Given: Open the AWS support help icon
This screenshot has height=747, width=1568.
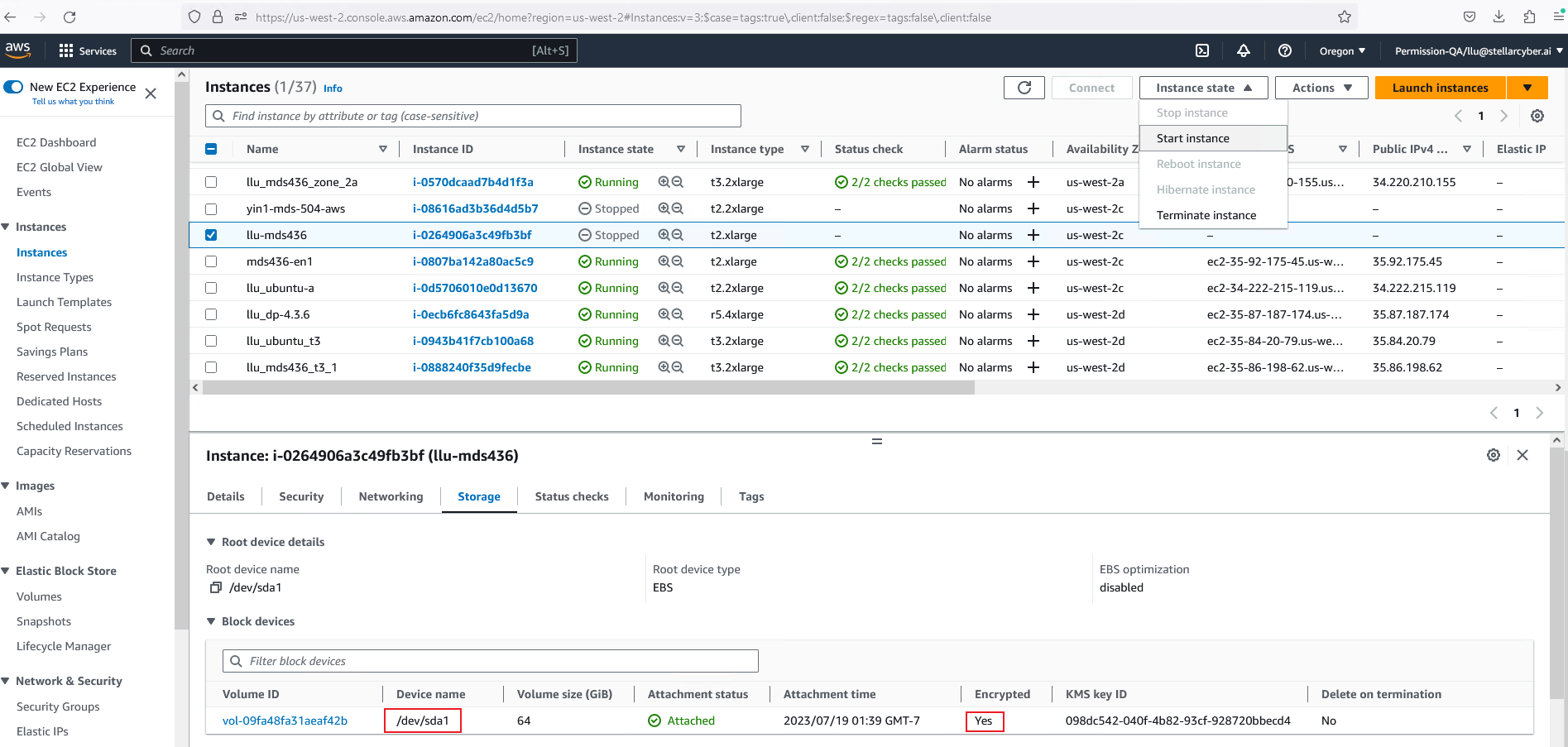Looking at the screenshot, I should [1284, 50].
